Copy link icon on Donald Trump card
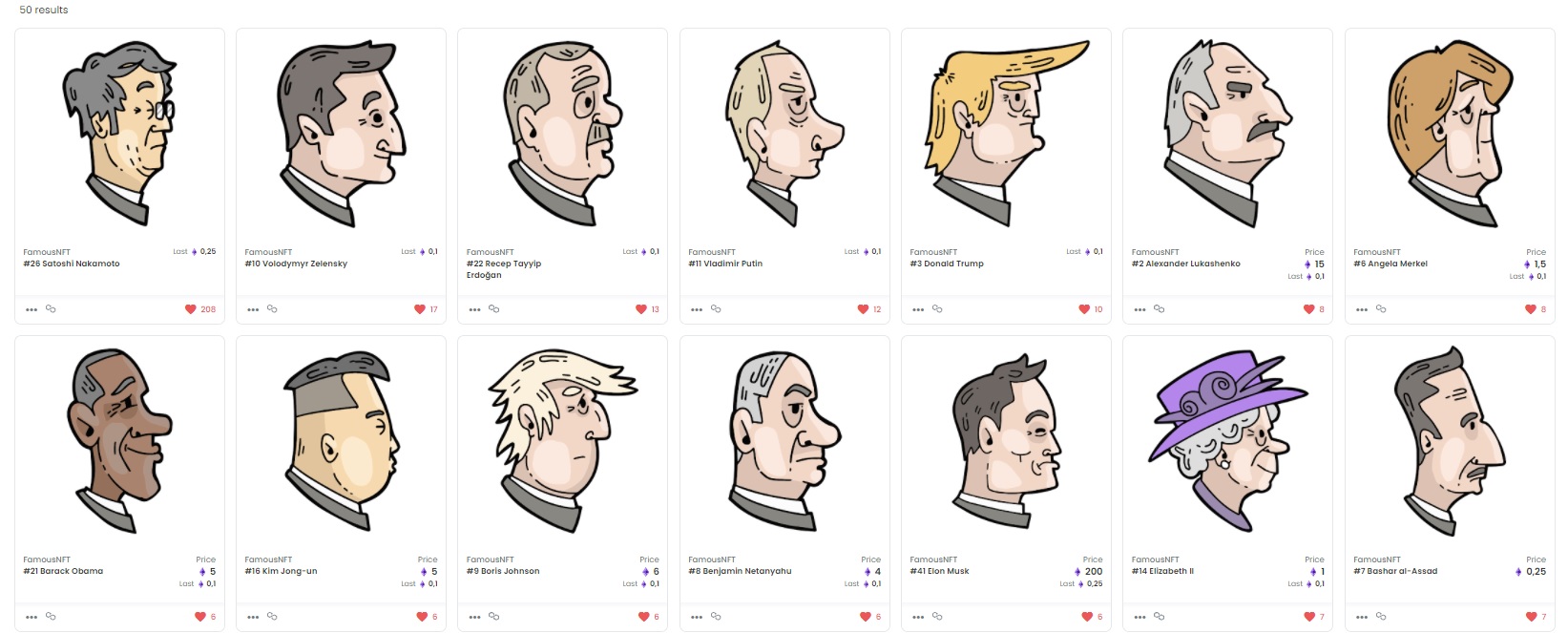Image resolution: width=1568 pixels, height=633 pixels. coord(937,309)
